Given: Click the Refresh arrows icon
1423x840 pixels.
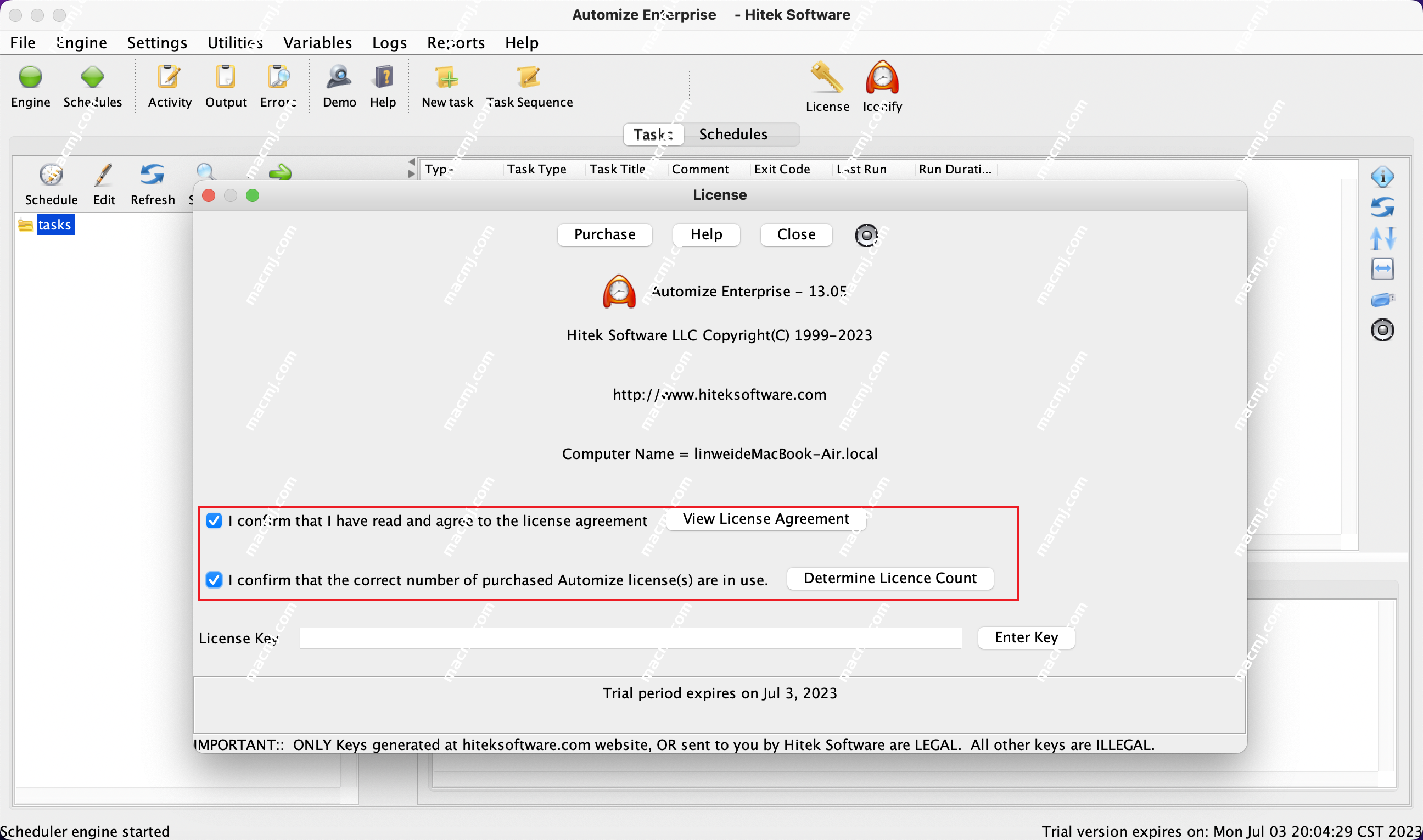Looking at the screenshot, I should tap(152, 175).
